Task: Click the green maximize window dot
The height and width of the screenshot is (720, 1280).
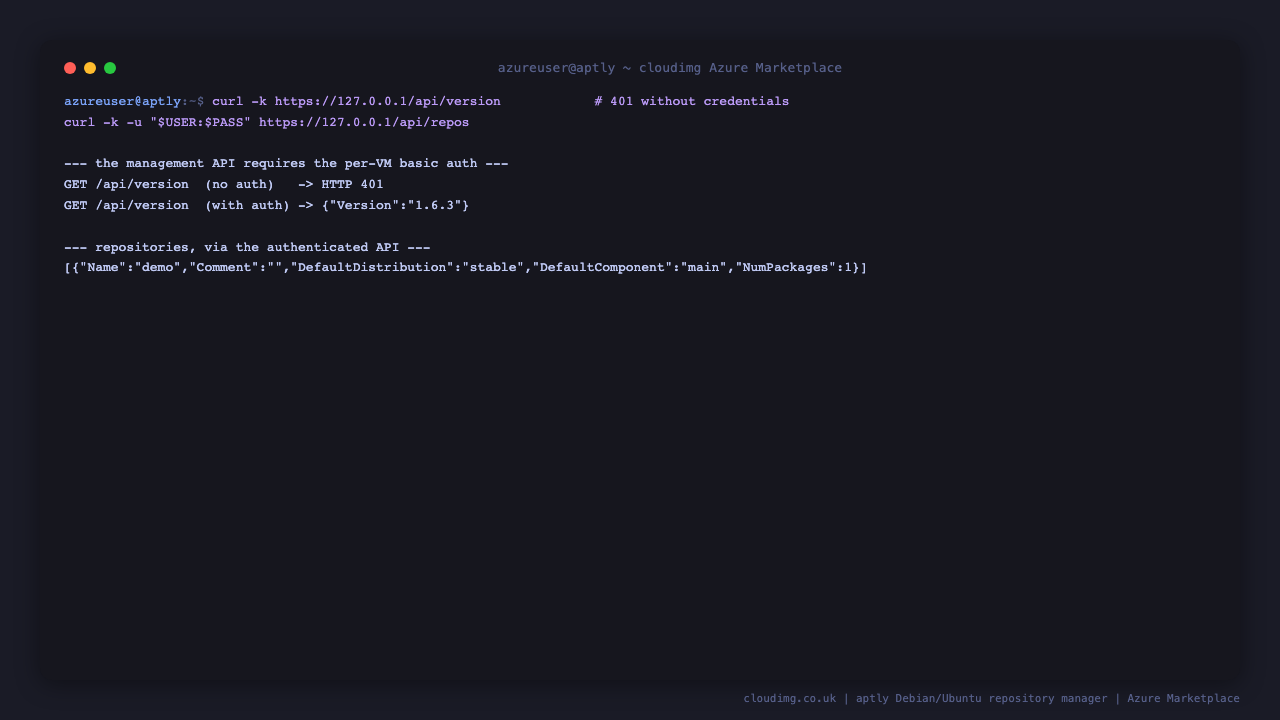Action: click(x=110, y=68)
